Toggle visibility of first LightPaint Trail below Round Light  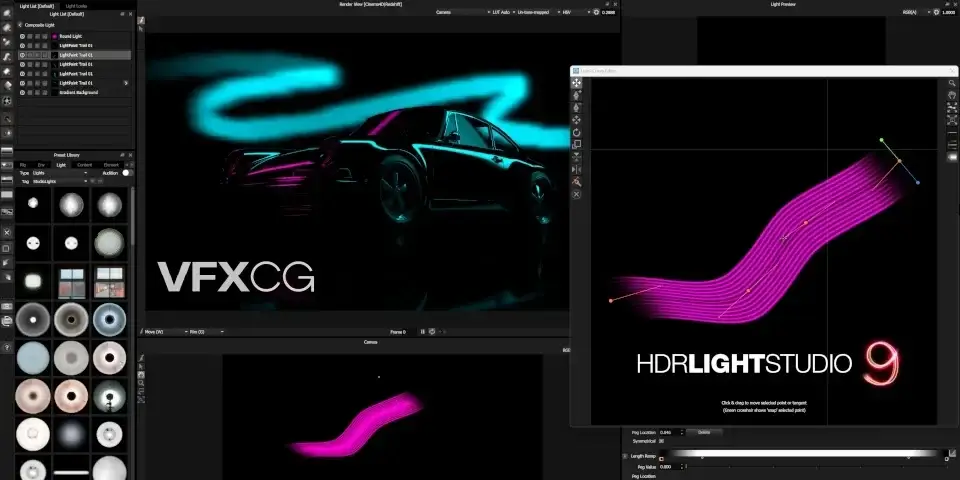pyautogui.click(x=22, y=45)
